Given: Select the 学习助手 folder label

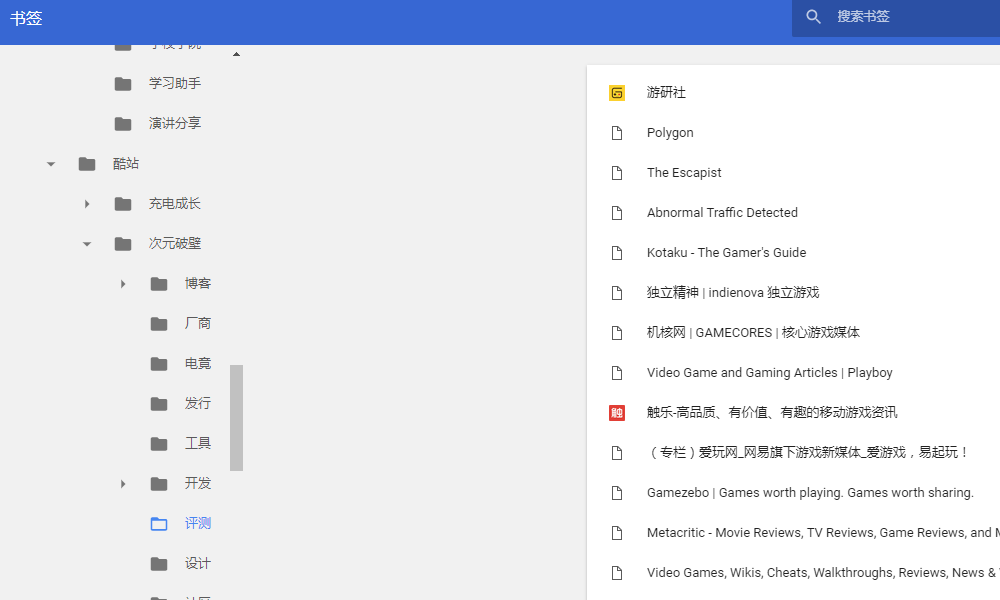Looking at the screenshot, I should 175,84.
